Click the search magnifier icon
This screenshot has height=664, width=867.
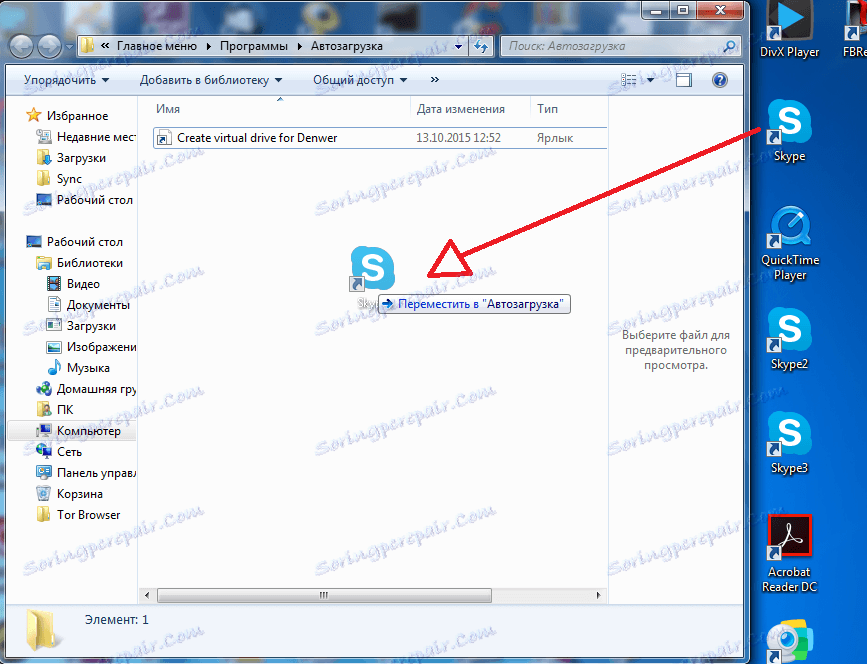tap(729, 46)
